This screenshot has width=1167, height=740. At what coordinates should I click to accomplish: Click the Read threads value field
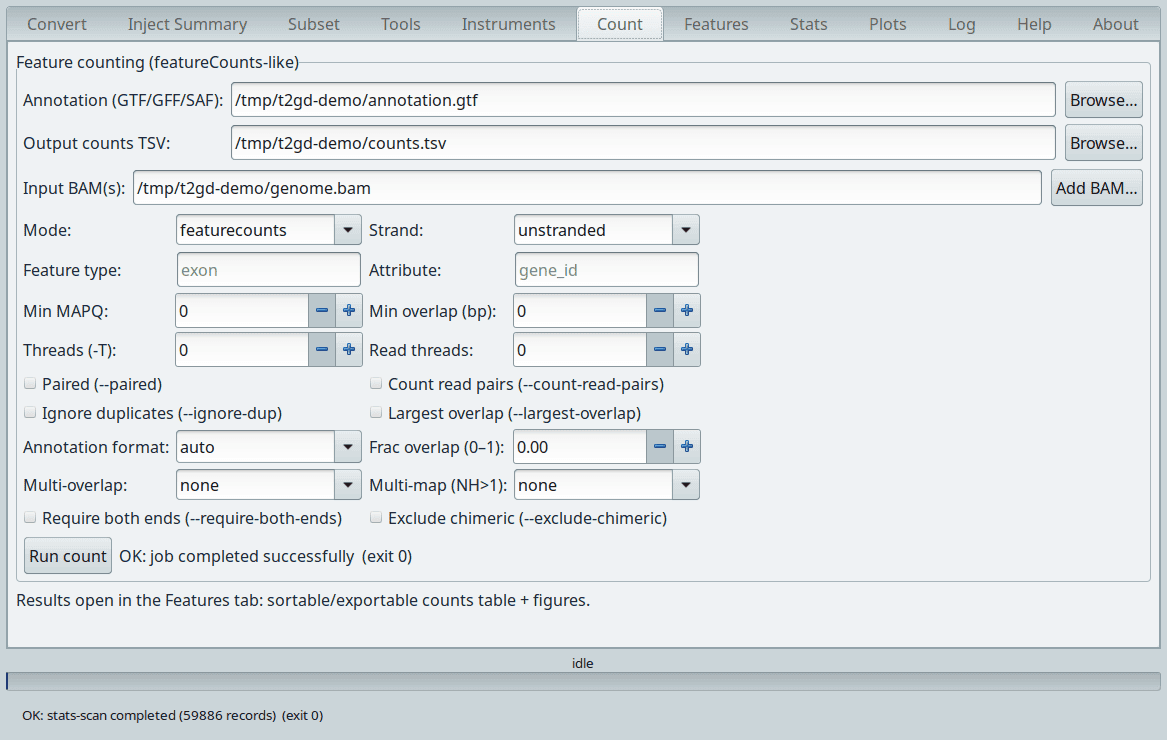pos(580,349)
